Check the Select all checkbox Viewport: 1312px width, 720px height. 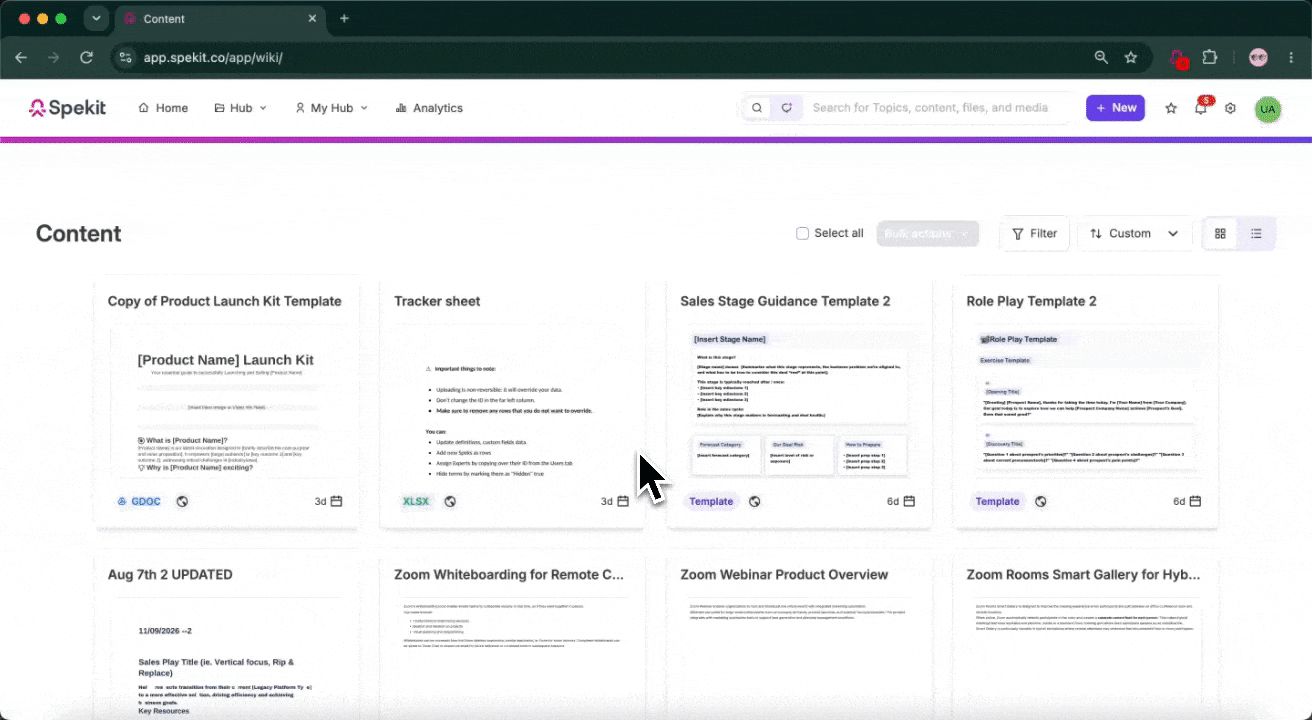(x=802, y=233)
